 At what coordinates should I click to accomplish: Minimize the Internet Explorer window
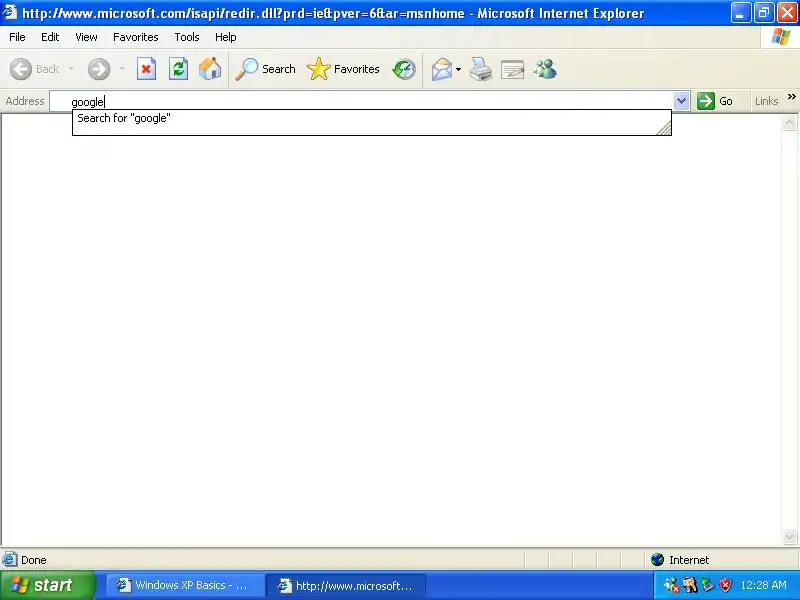[x=740, y=13]
